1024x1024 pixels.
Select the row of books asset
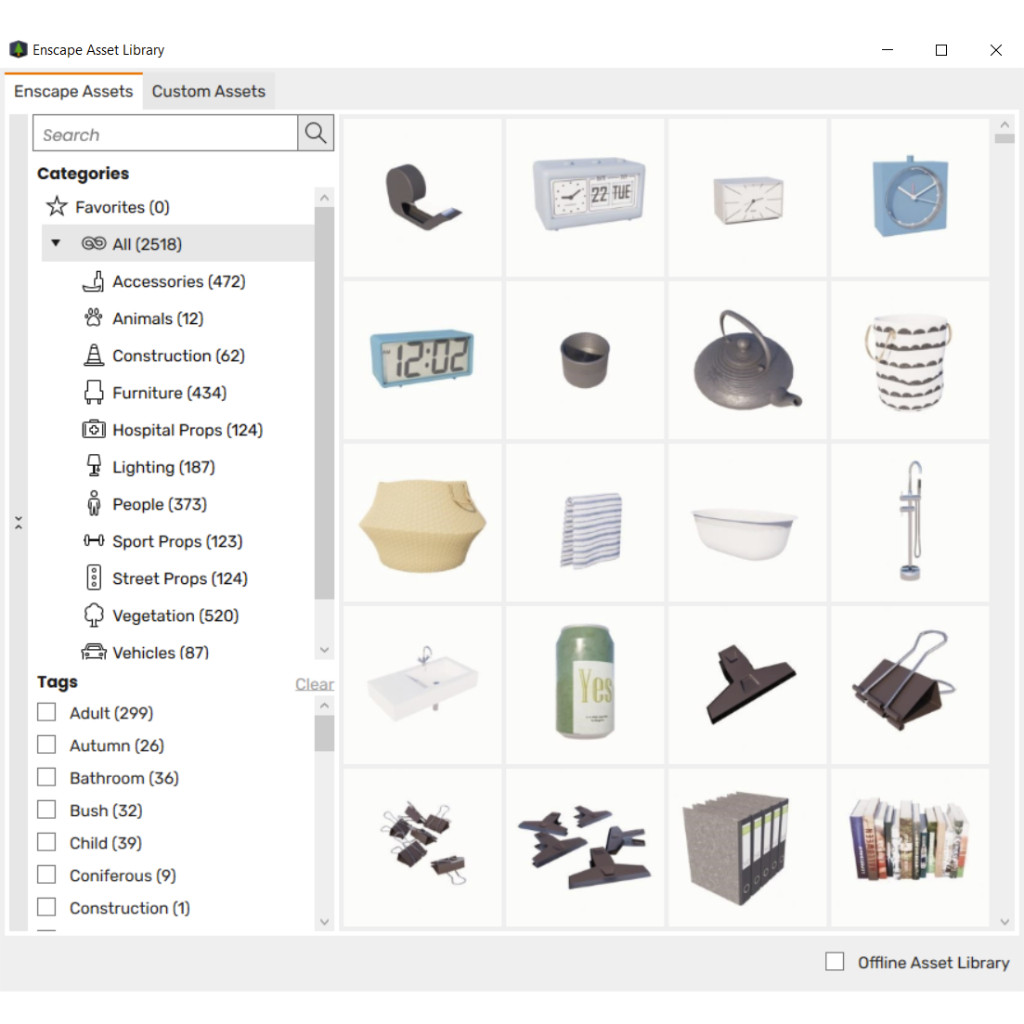pyautogui.click(x=910, y=848)
